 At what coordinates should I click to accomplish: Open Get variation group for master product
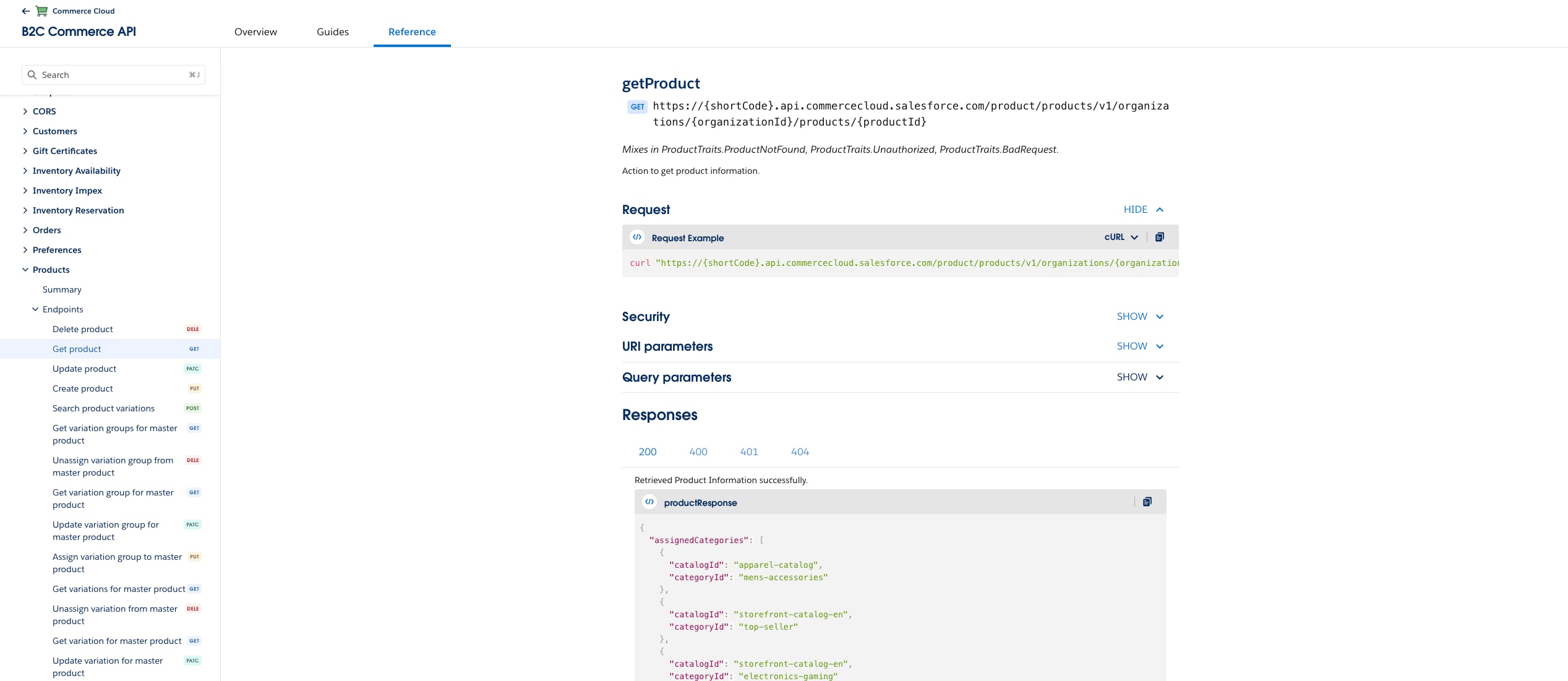point(113,499)
